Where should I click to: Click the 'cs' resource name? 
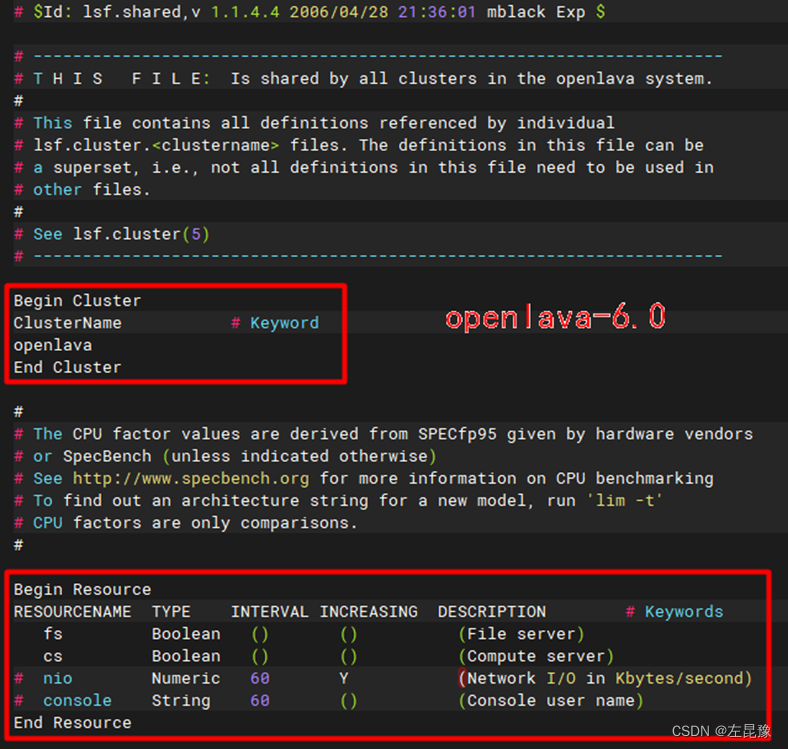pyautogui.click(x=53, y=657)
